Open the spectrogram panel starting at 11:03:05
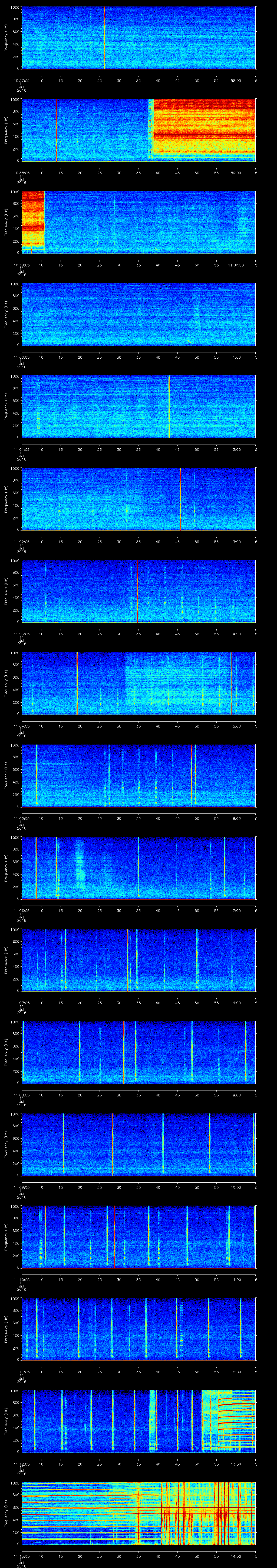The height and width of the screenshot is (1568, 277). click(138, 591)
